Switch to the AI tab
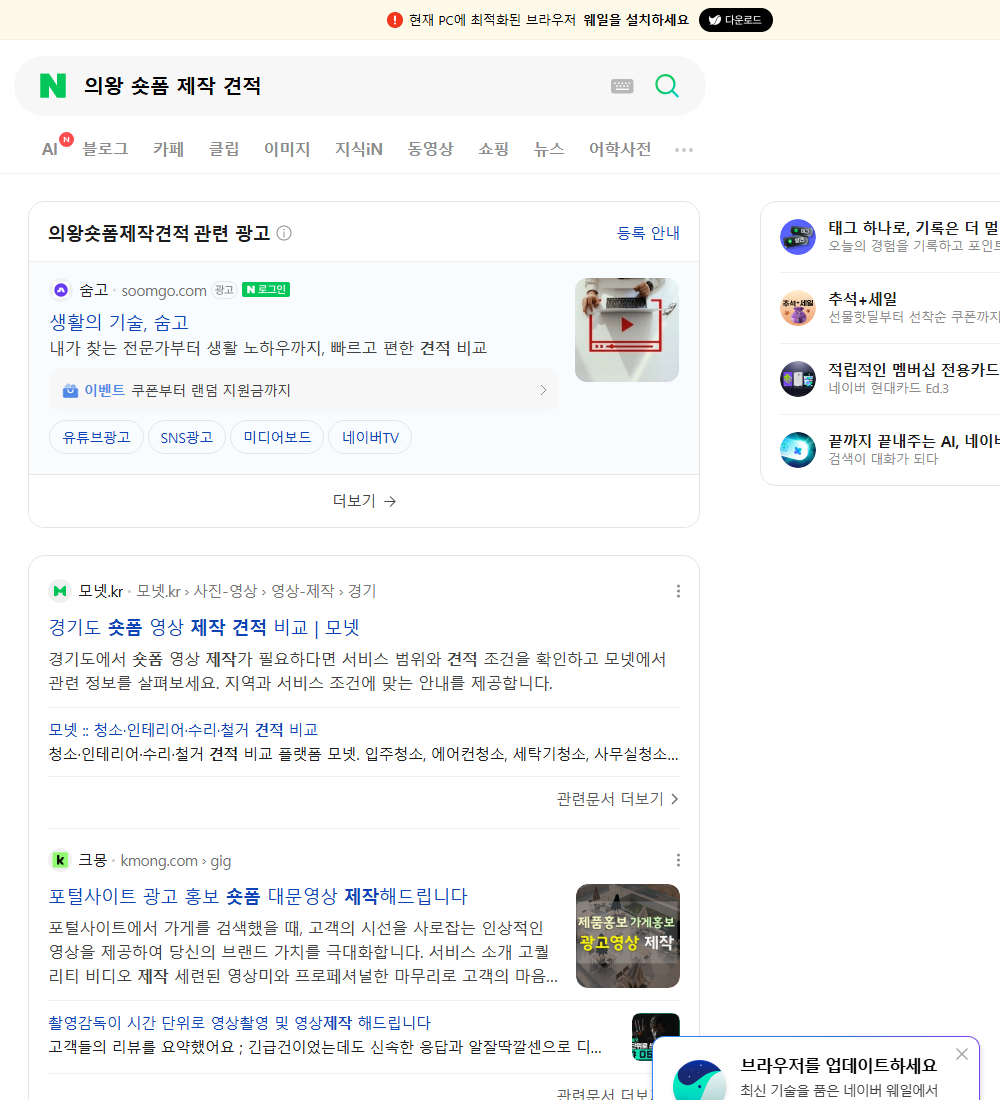 [x=50, y=149]
